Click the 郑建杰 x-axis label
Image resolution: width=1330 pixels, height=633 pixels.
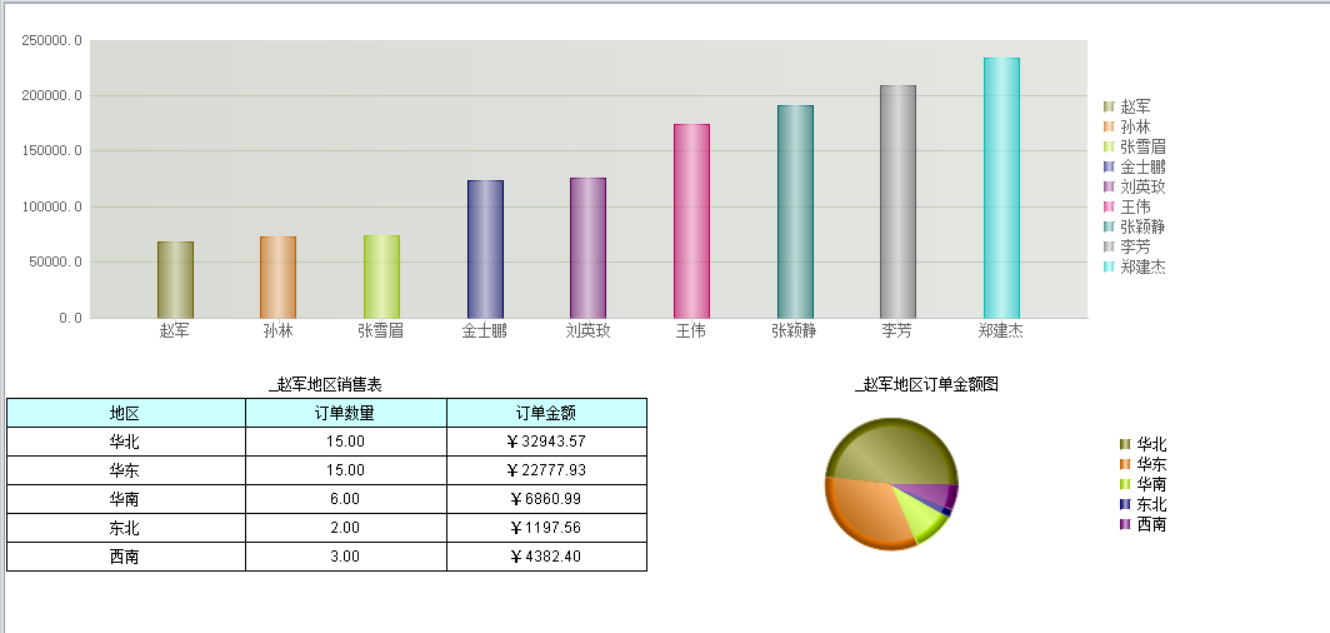[x=1001, y=331]
